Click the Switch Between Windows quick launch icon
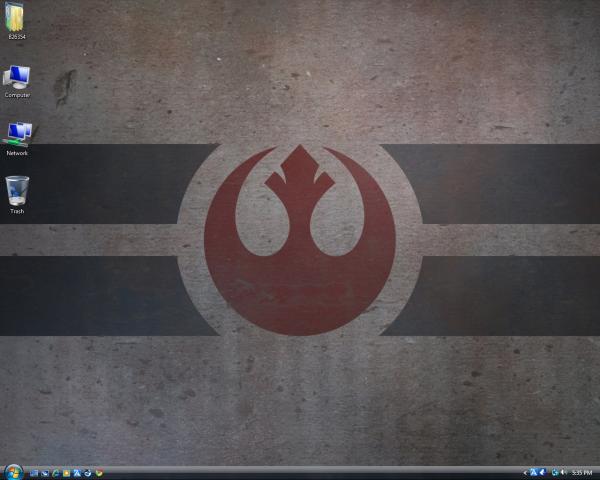This screenshot has width=600, height=480. coord(45,473)
